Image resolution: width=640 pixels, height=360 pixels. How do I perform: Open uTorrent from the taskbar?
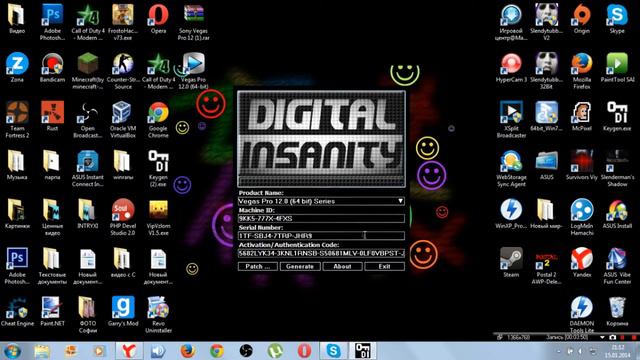275,351
